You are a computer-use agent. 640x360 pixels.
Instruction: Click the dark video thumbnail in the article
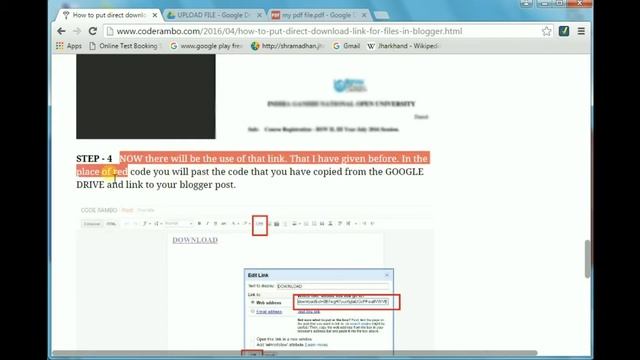(146, 96)
